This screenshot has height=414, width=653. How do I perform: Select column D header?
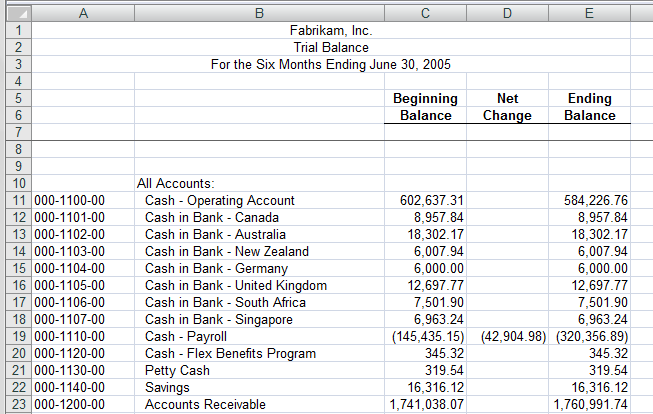point(507,11)
